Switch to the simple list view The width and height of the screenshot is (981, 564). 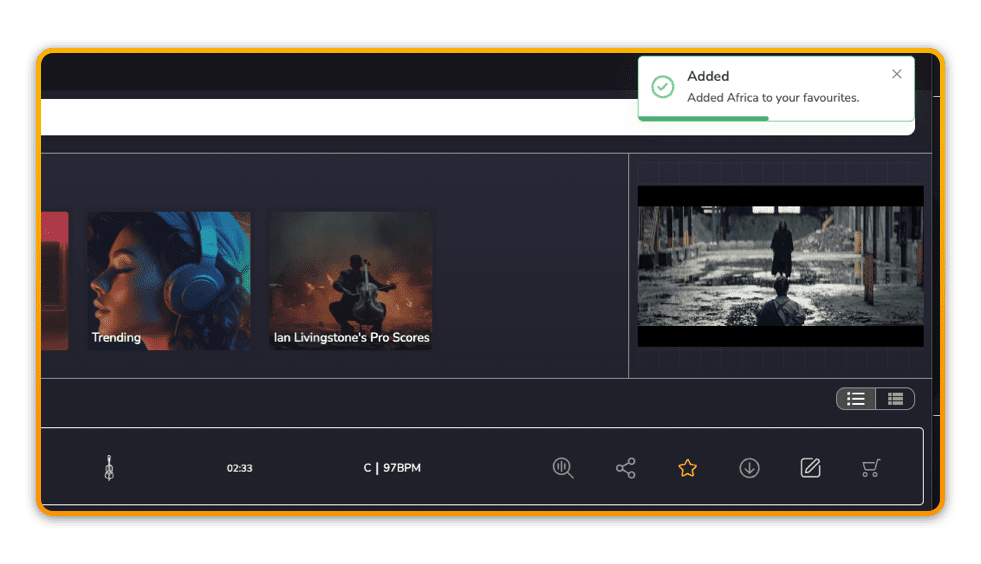pyautogui.click(x=856, y=399)
